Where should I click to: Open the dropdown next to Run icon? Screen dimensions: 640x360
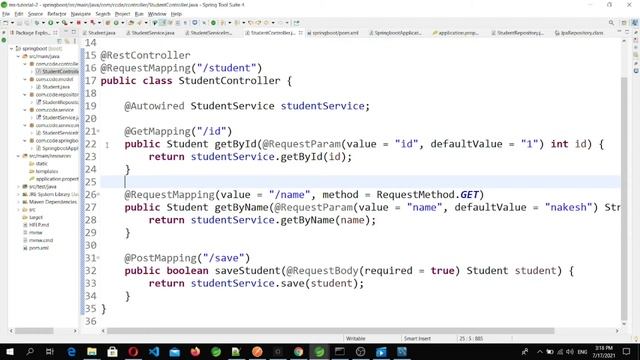tap(57, 23)
